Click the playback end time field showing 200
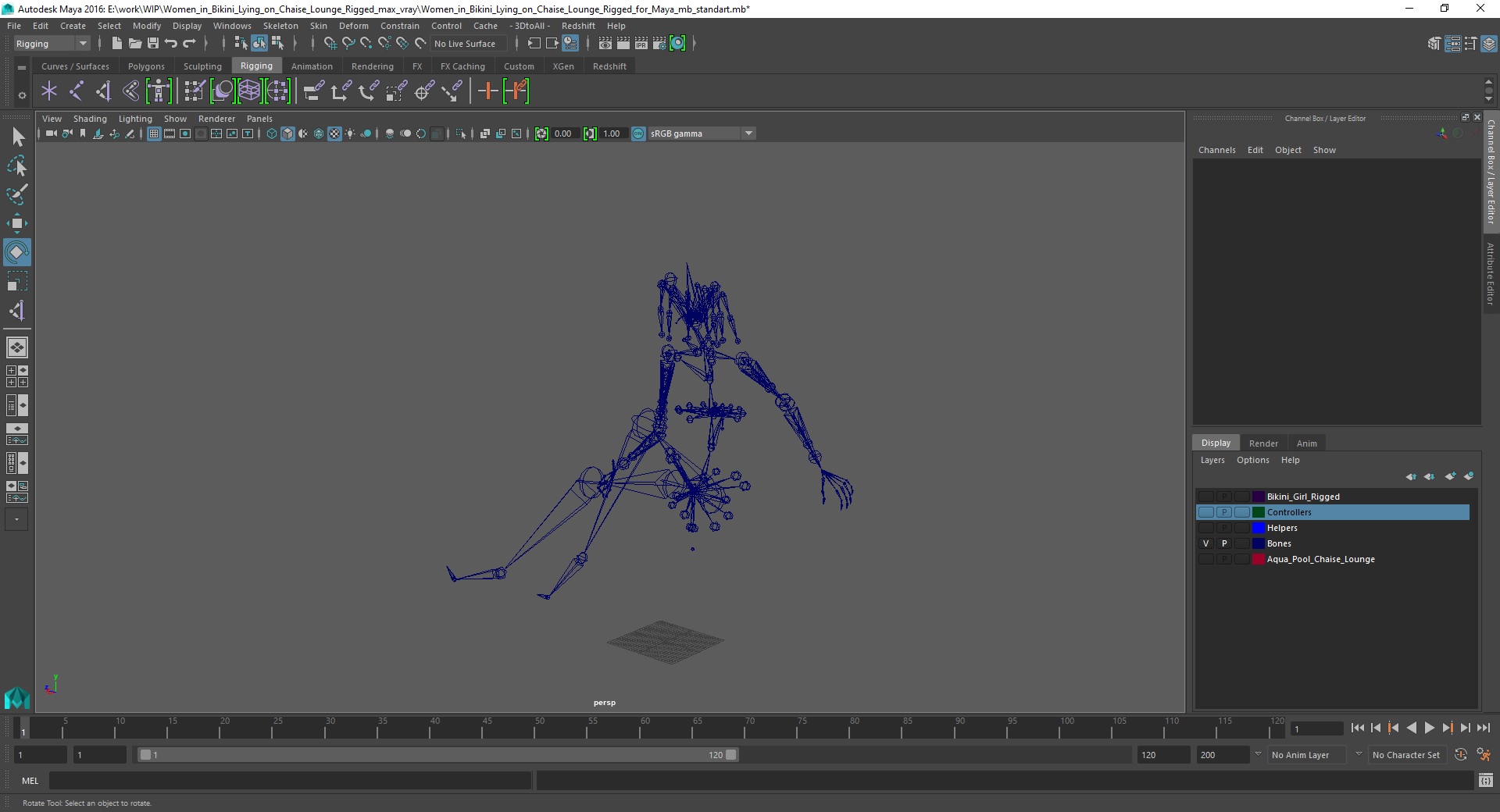The width and height of the screenshot is (1500, 812). pos(1223,755)
